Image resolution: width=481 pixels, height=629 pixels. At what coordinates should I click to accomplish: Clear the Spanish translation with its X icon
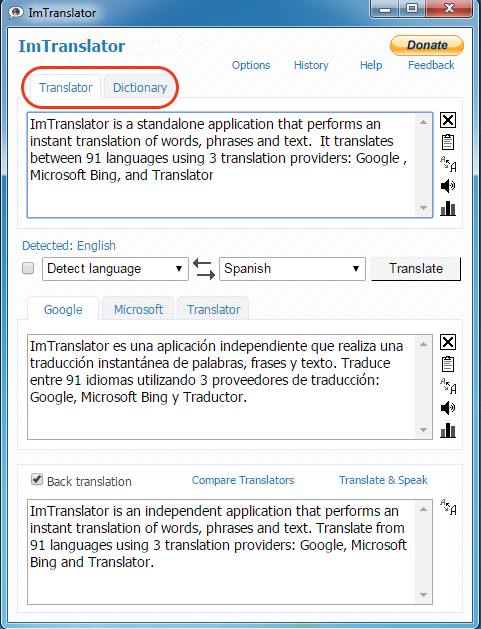(448, 342)
